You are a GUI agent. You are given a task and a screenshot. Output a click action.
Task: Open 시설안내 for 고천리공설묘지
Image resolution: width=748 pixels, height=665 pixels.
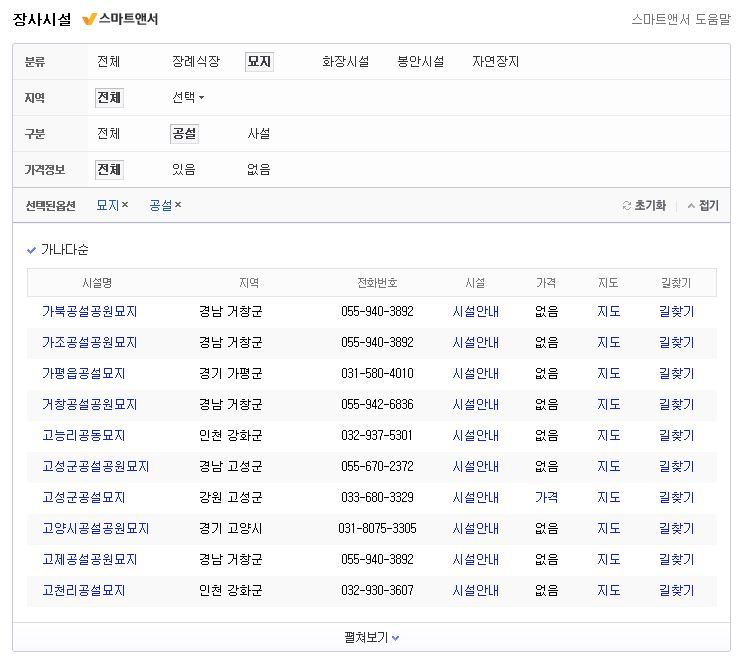coord(476,591)
